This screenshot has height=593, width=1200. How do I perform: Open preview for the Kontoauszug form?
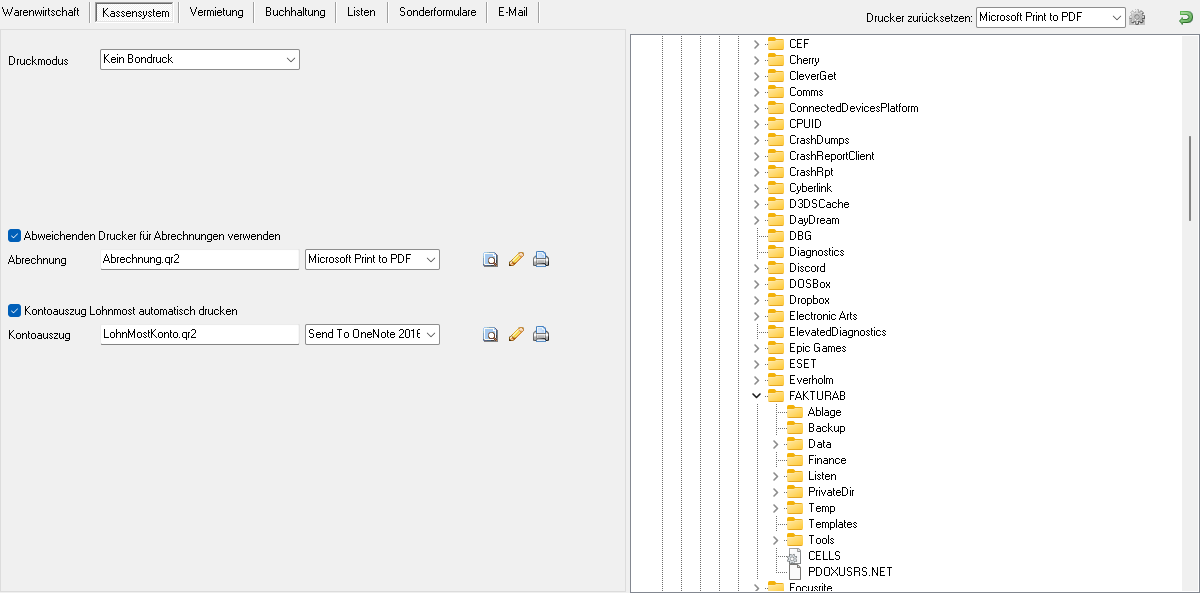(490, 335)
